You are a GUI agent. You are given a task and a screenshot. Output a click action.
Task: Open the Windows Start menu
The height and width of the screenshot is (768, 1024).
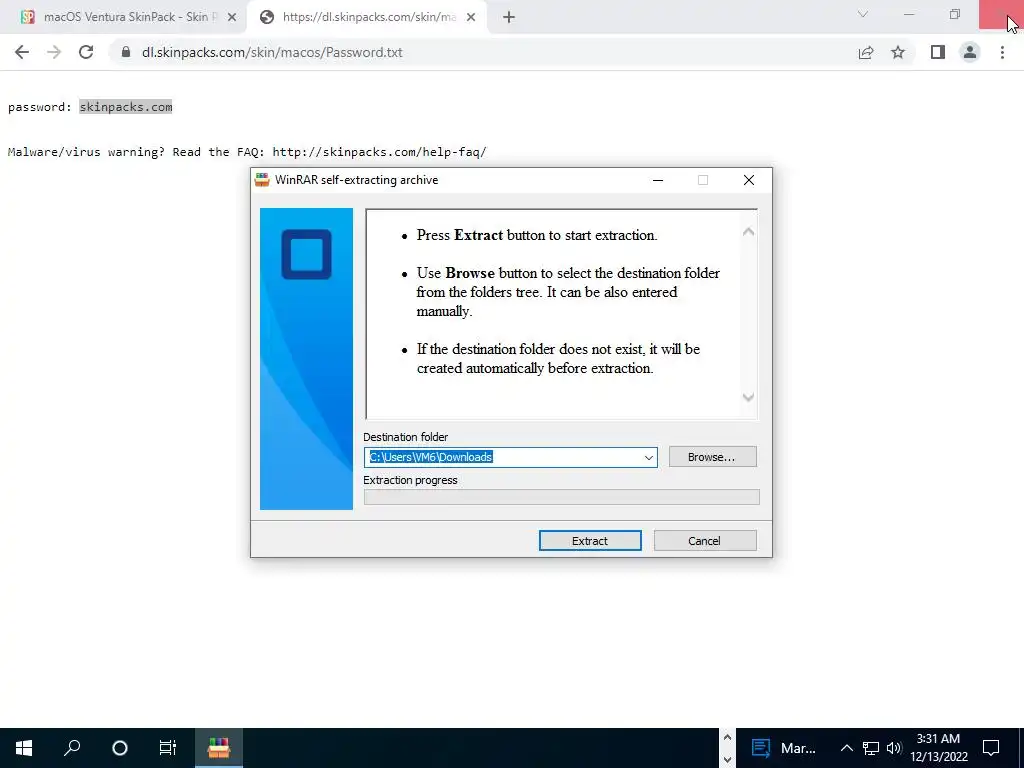pyautogui.click(x=24, y=748)
